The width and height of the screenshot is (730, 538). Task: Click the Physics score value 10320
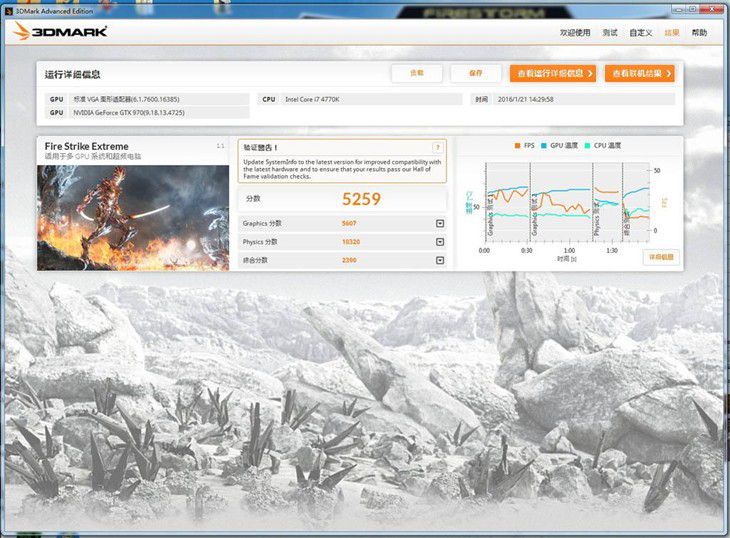pos(351,242)
